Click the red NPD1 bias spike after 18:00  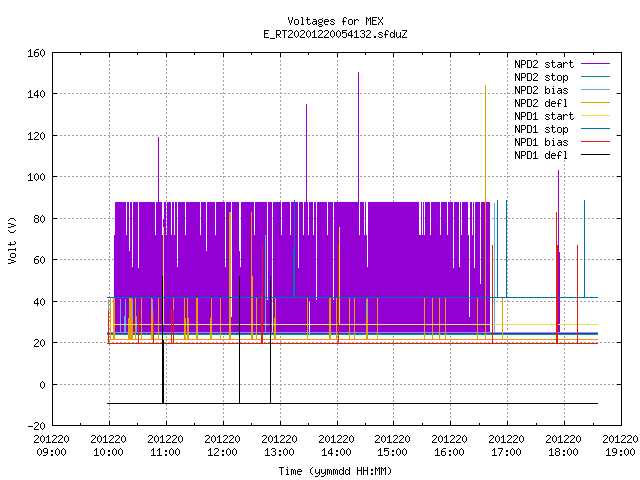[577, 294]
